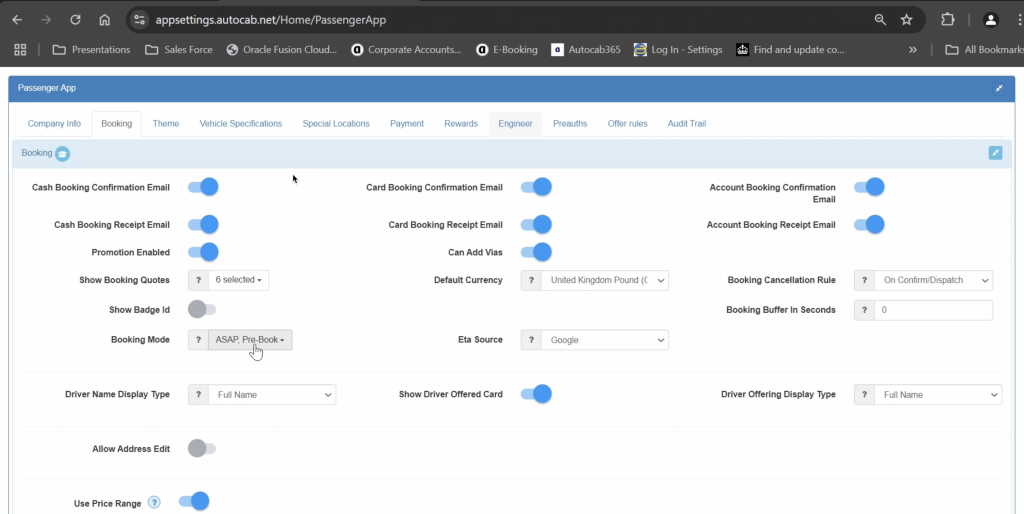Toggle Show Driver Offered Card switch
The height and width of the screenshot is (514, 1024).
click(536, 394)
